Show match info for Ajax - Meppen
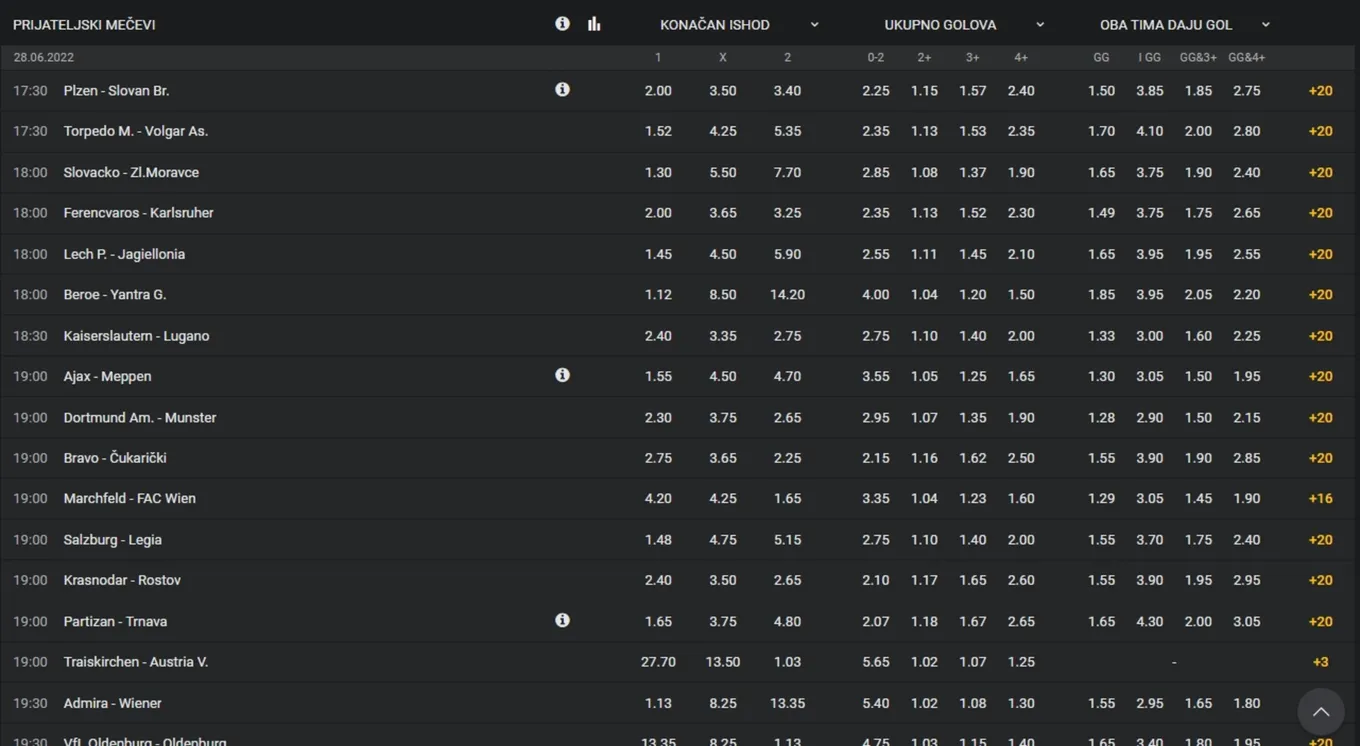 point(562,376)
